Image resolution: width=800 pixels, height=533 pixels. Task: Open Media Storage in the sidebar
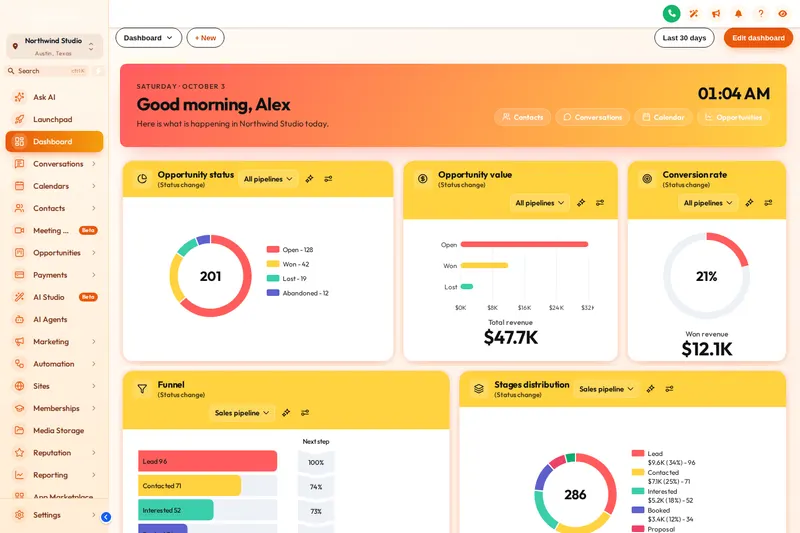pos(54,430)
